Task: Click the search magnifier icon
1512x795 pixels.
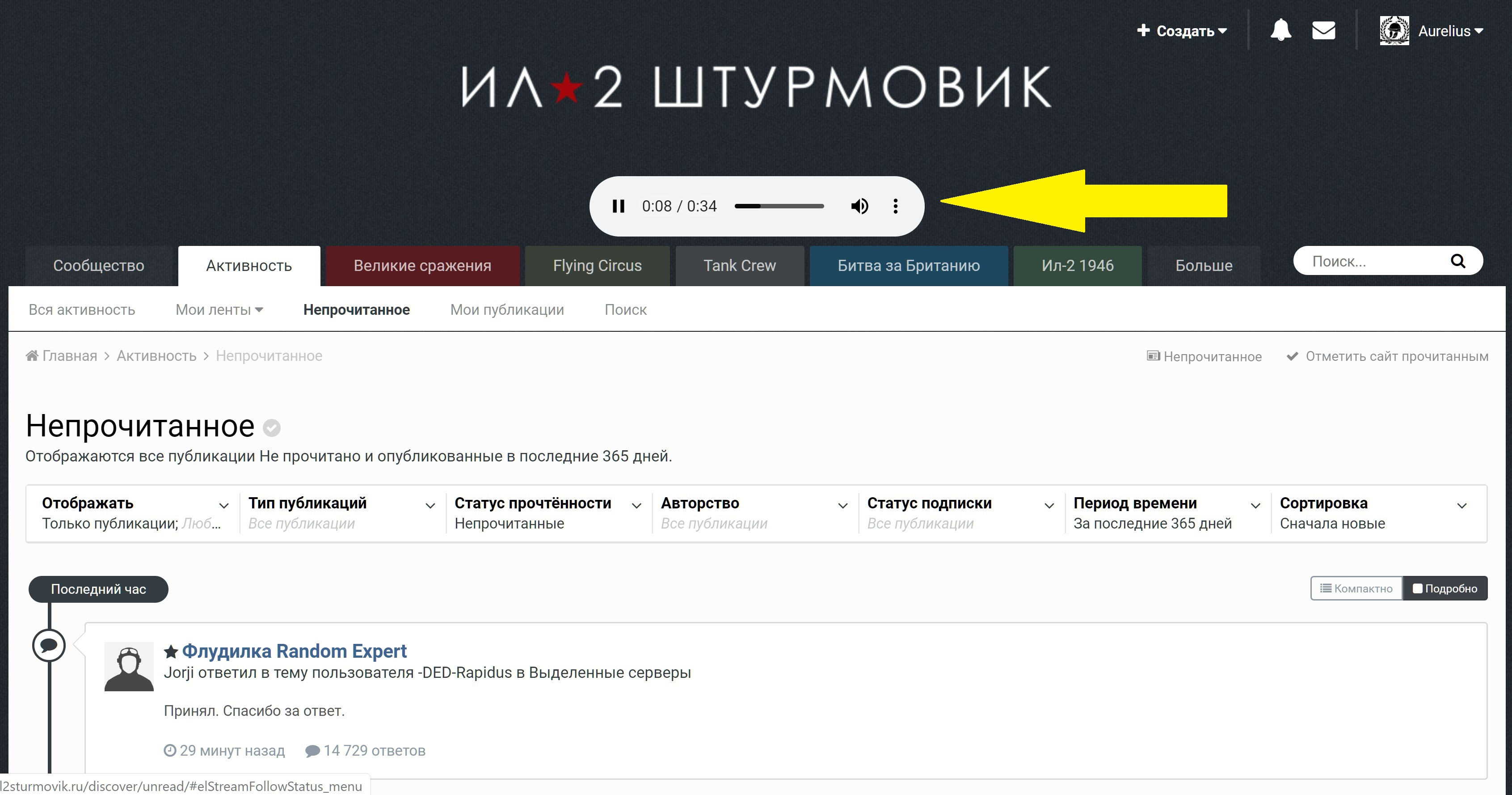Action: 1458,261
